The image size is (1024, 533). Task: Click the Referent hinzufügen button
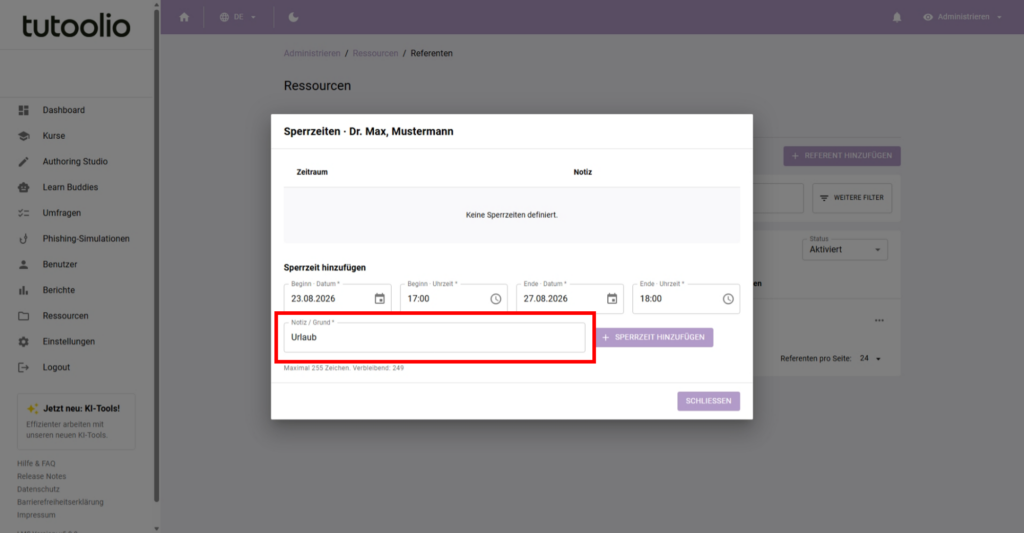(x=842, y=155)
